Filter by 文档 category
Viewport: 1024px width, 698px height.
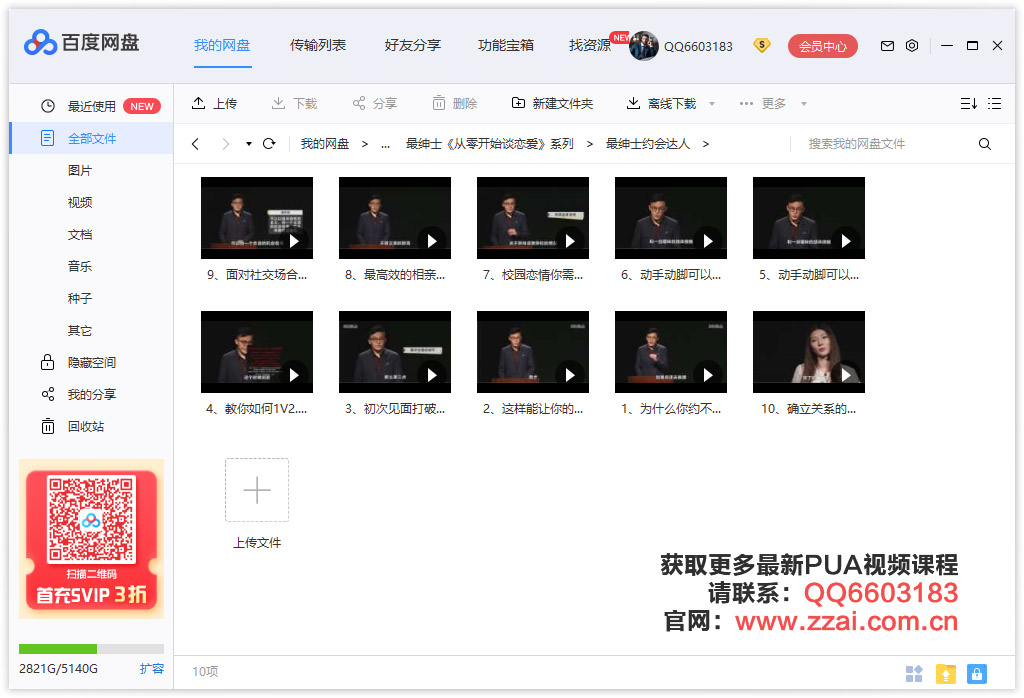pyautogui.click(x=80, y=234)
